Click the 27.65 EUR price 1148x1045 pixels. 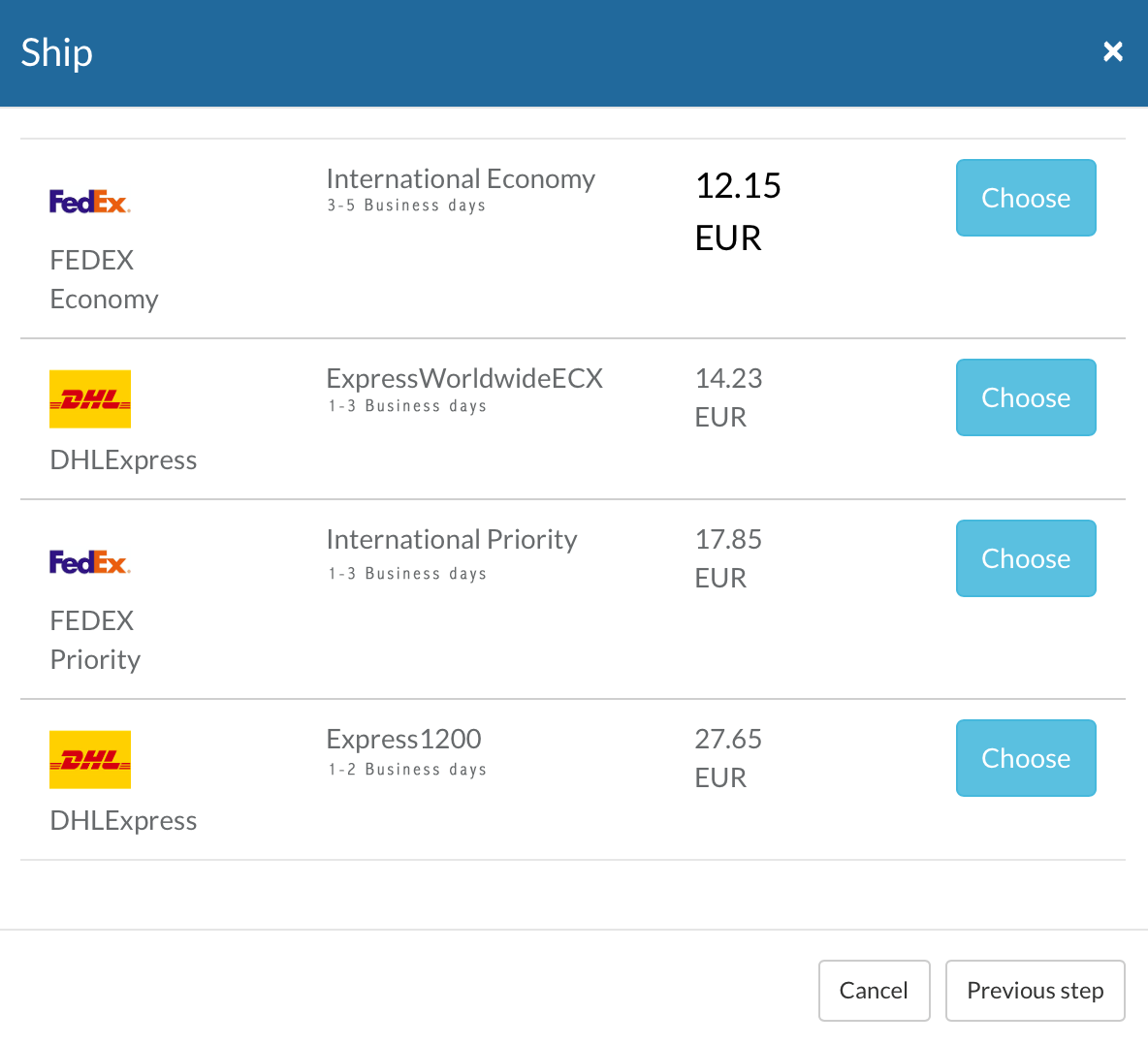tap(728, 758)
